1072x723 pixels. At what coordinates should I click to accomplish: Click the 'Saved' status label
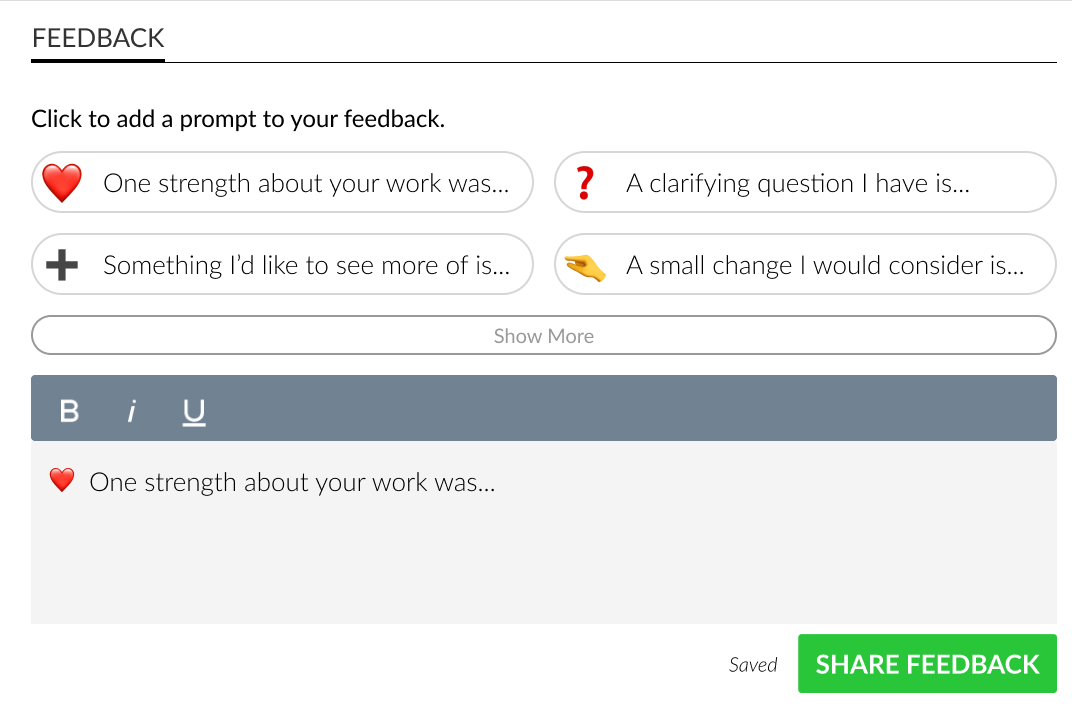[x=753, y=664]
